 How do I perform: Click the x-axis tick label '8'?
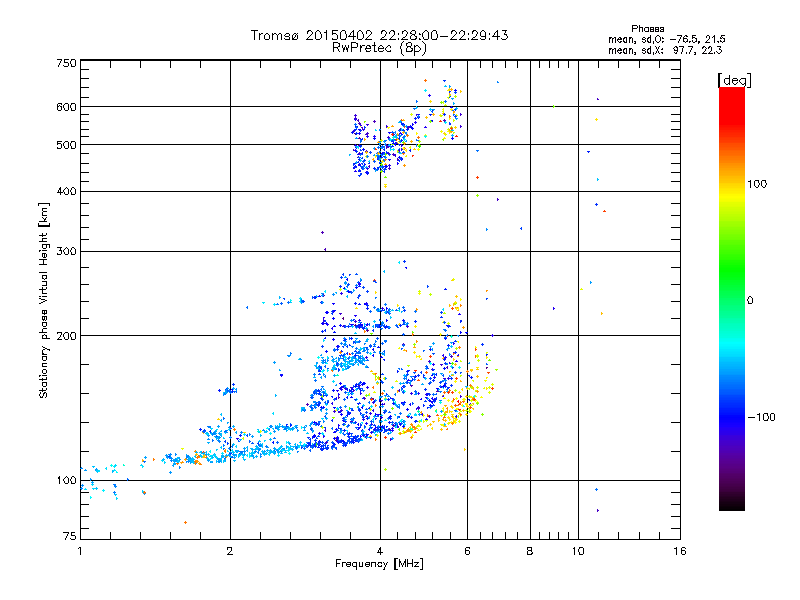tap(530, 551)
